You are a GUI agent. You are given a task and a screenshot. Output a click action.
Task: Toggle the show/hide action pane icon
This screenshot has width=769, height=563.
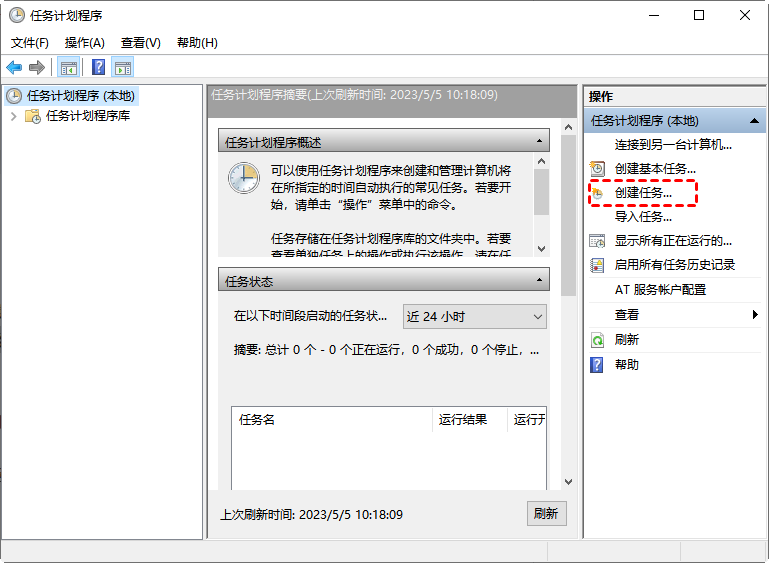[x=123, y=68]
